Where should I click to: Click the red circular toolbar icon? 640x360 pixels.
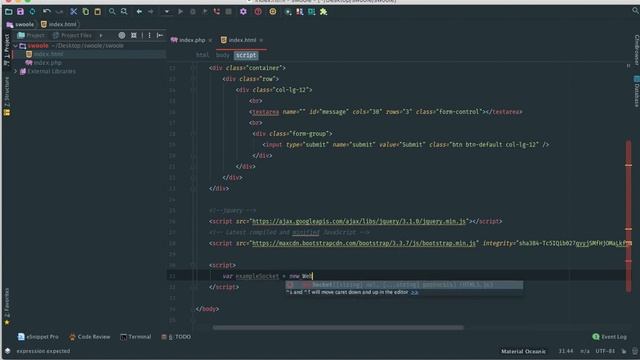pyautogui.click(x=258, y=11)
